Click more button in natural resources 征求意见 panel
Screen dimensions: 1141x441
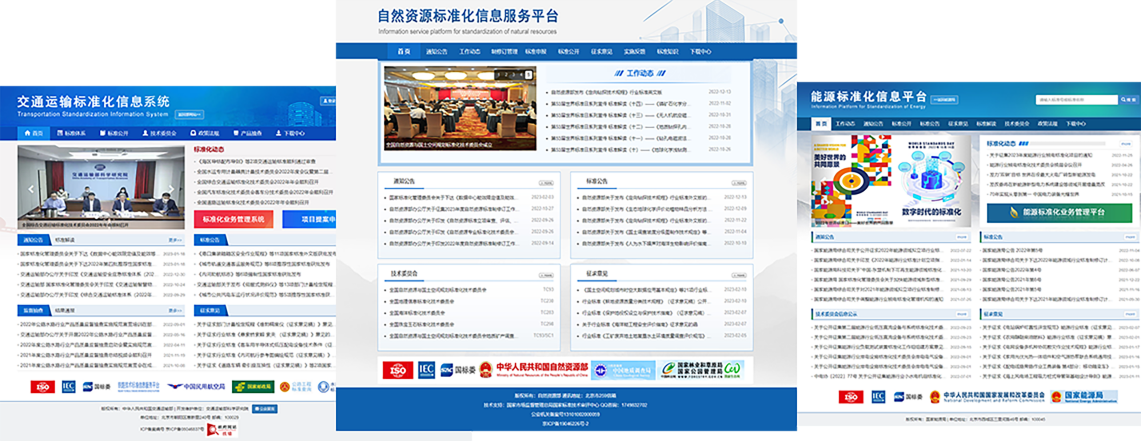pos(738,274)
